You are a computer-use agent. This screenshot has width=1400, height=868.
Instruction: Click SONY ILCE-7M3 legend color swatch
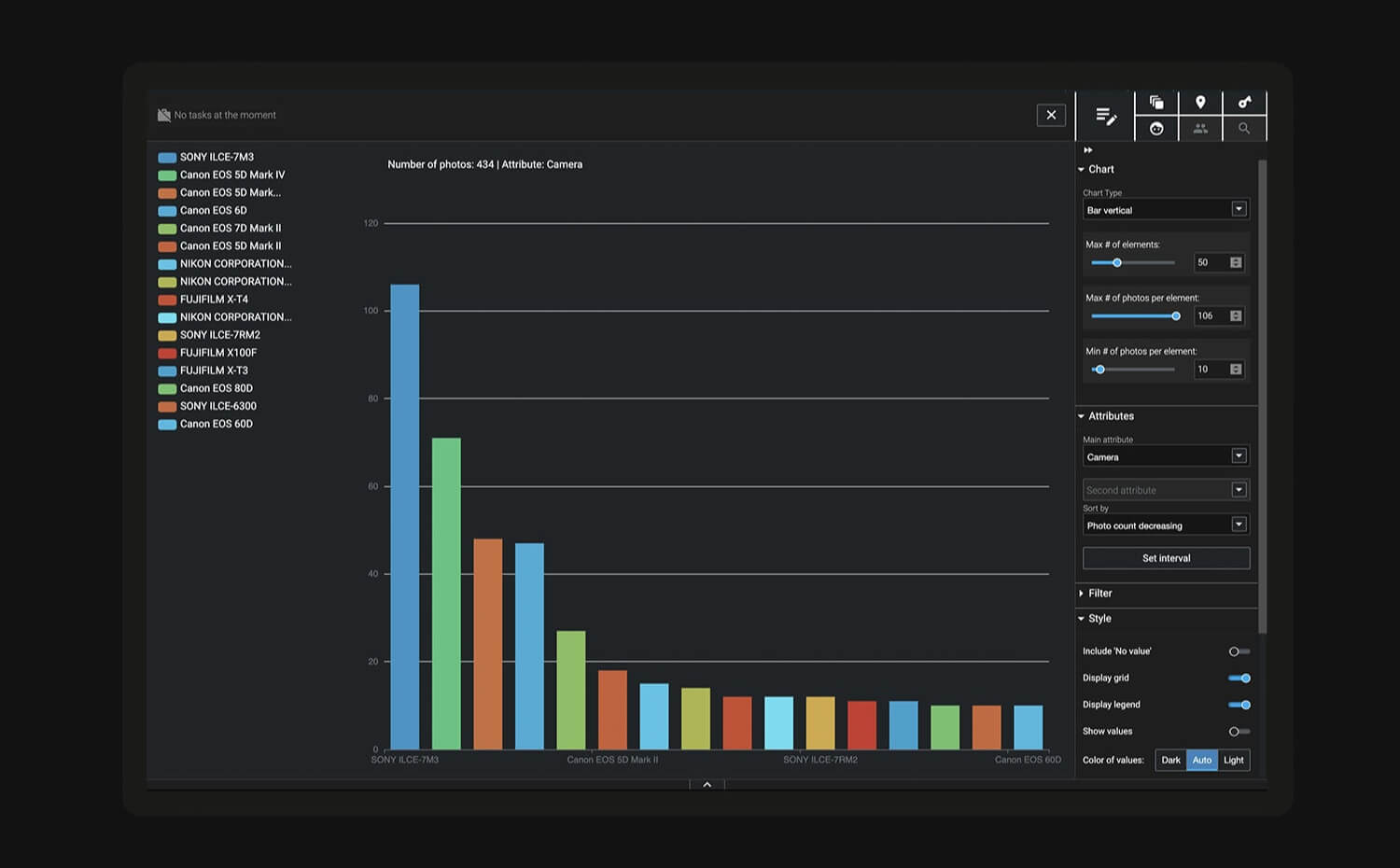167,158
